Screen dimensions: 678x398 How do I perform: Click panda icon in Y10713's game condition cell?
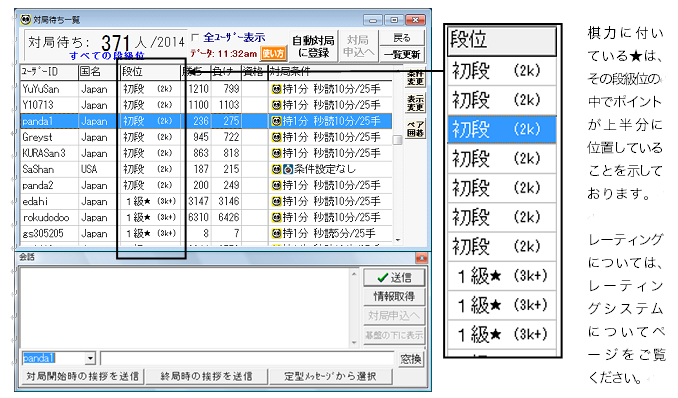click(x=276, y=105)
